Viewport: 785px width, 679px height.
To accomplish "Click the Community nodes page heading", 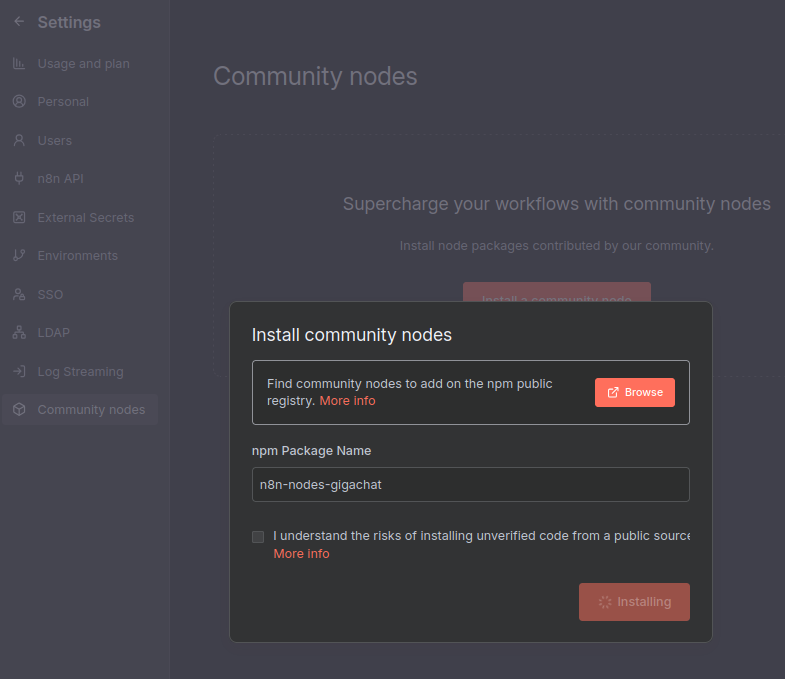I will pyautogui.click(x=315, y=76).
